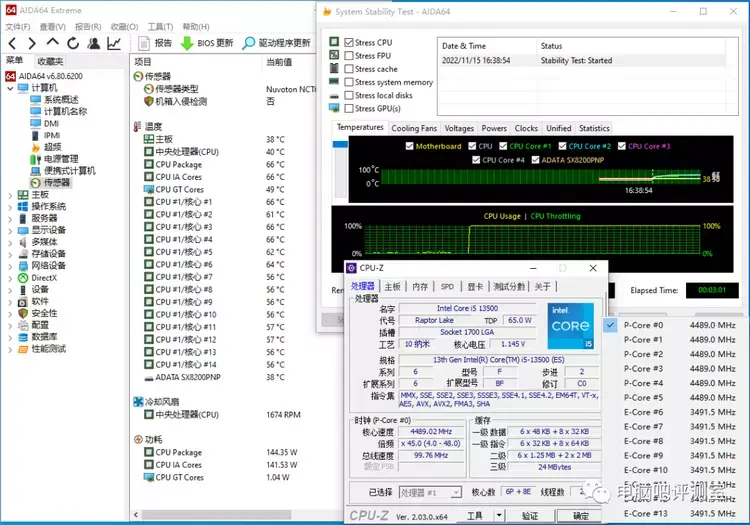Expand the 存储设备 tree node

click(10, 254)
